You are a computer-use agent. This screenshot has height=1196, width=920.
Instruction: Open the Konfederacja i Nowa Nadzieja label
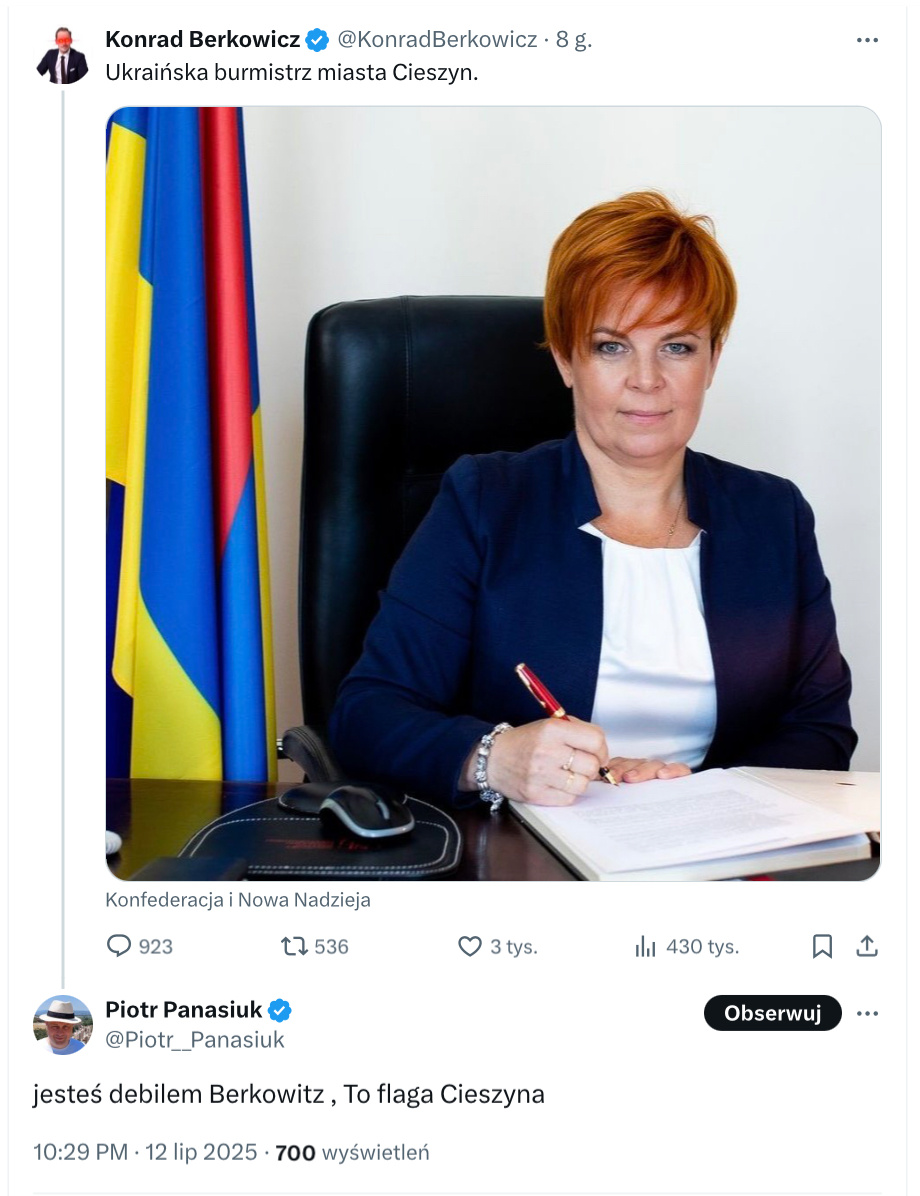coord(238,900)
